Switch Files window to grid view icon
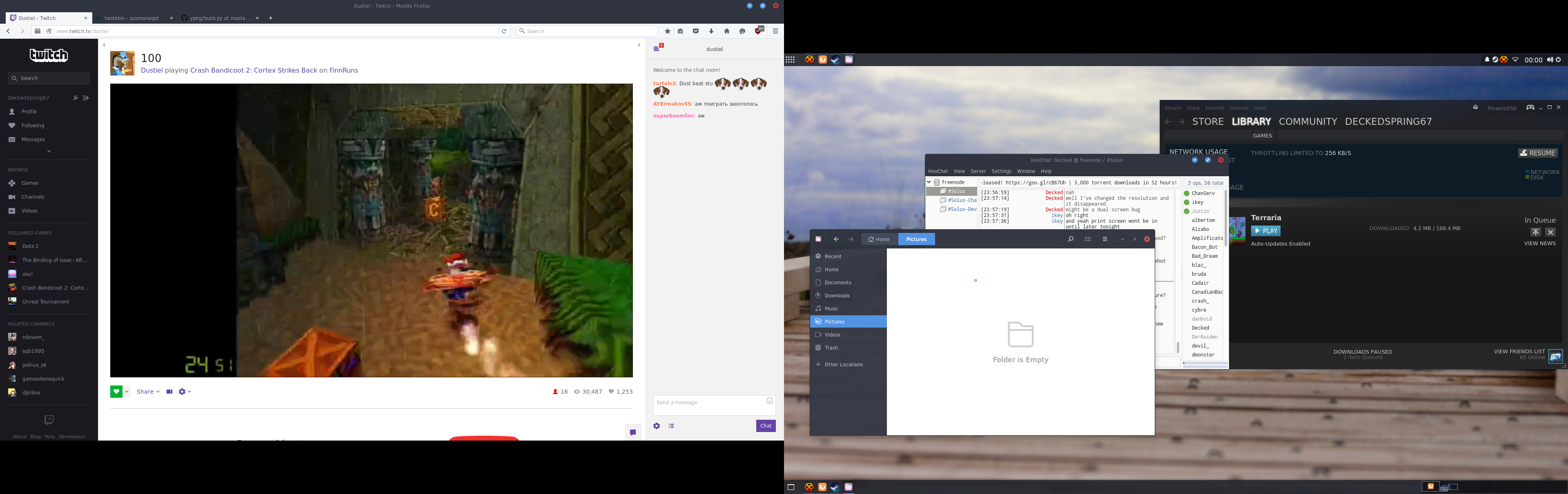Screen dimensions: 1568x494 click(x=1088, y=240)
